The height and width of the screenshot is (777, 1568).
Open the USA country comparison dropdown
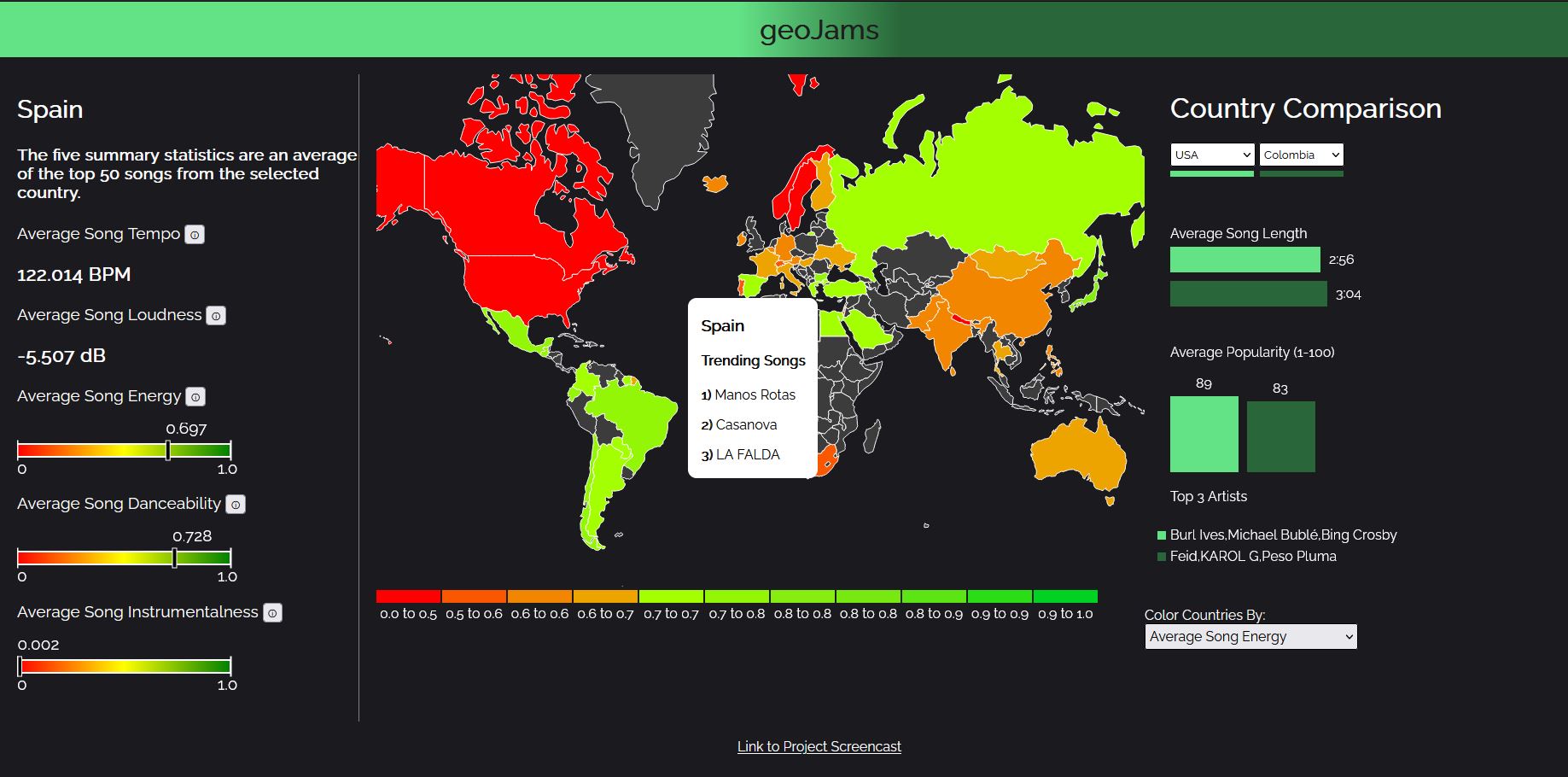click(x=1211, y=155)
